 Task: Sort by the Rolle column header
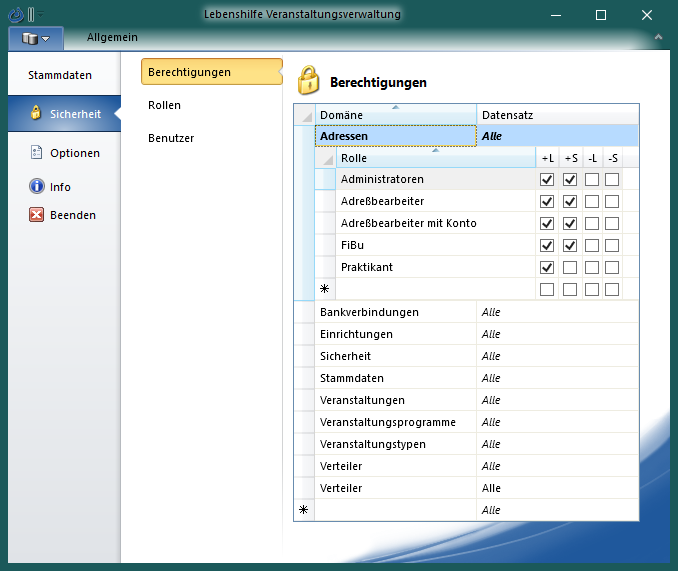[x=436, y=158]
